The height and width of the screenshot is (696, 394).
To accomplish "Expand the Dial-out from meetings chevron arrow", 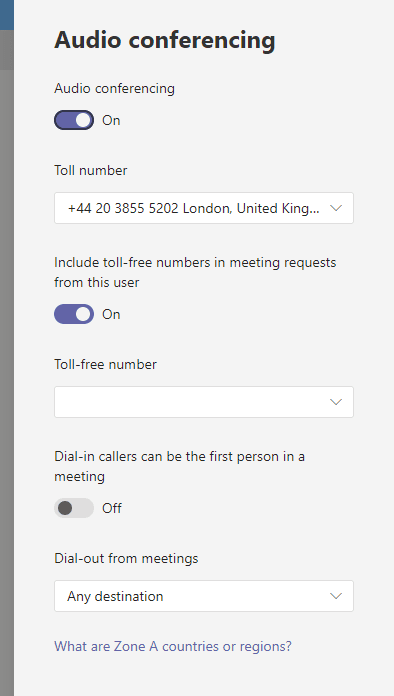I will (x=336, y=596).
